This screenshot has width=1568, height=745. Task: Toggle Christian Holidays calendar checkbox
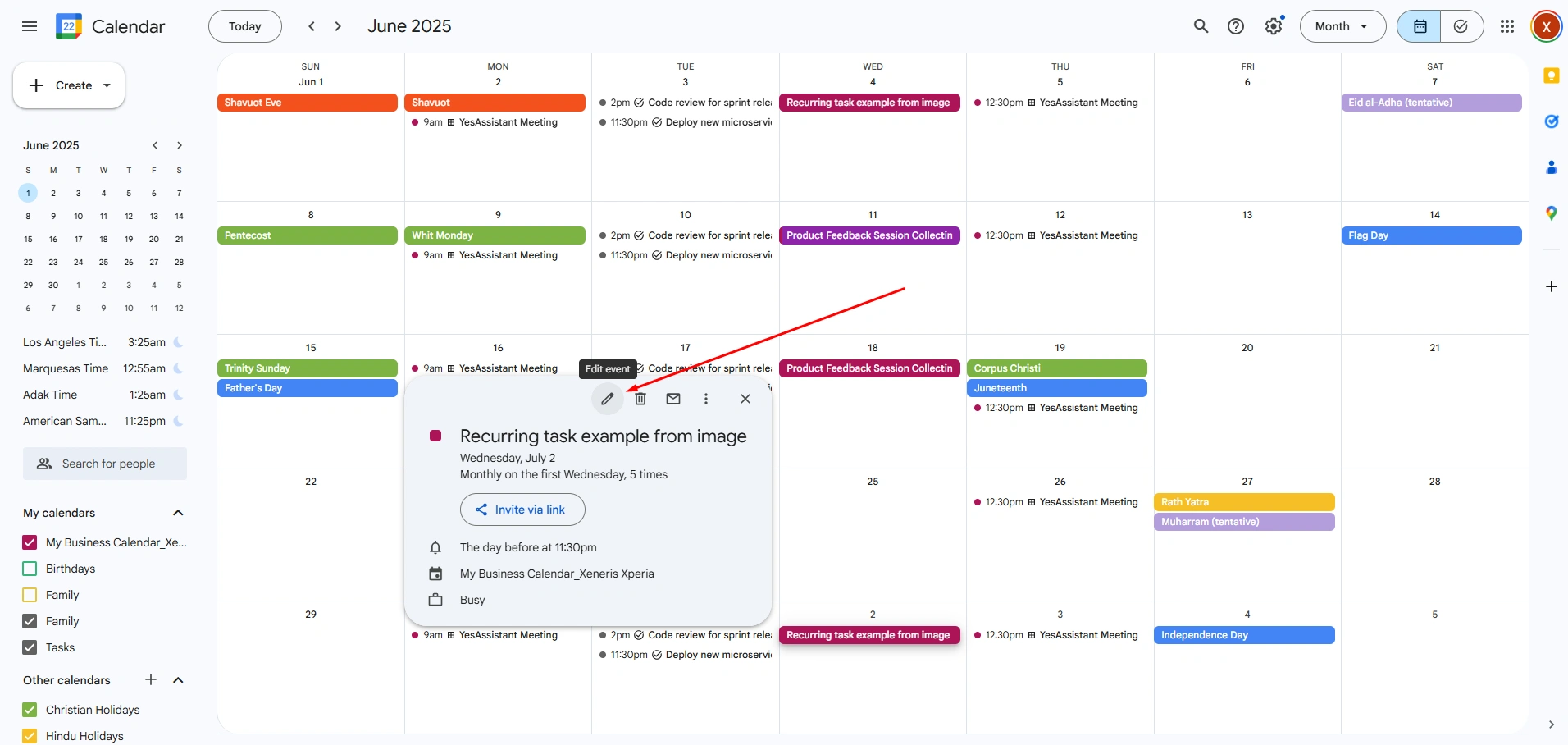tap(30, 710)
